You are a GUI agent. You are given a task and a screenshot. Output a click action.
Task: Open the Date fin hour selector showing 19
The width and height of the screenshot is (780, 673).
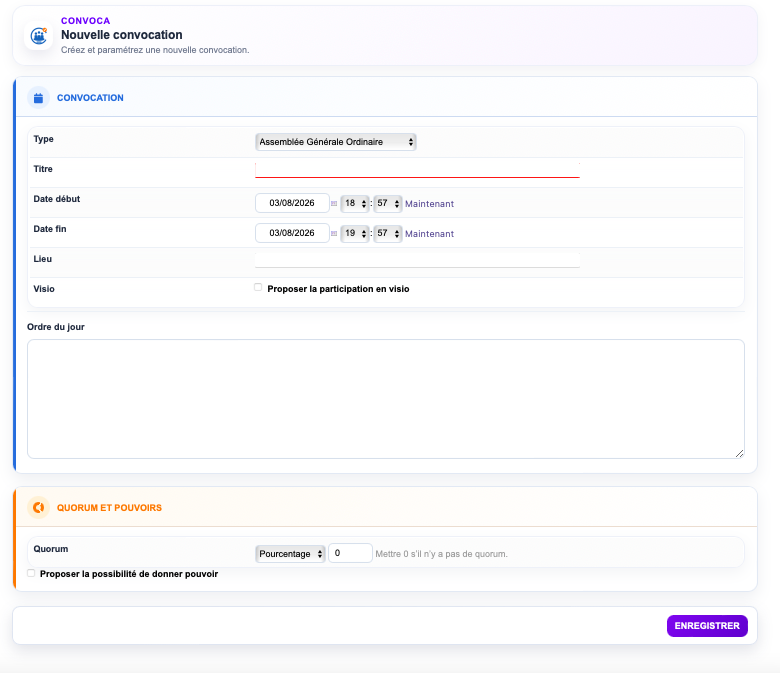pos(355,233)
